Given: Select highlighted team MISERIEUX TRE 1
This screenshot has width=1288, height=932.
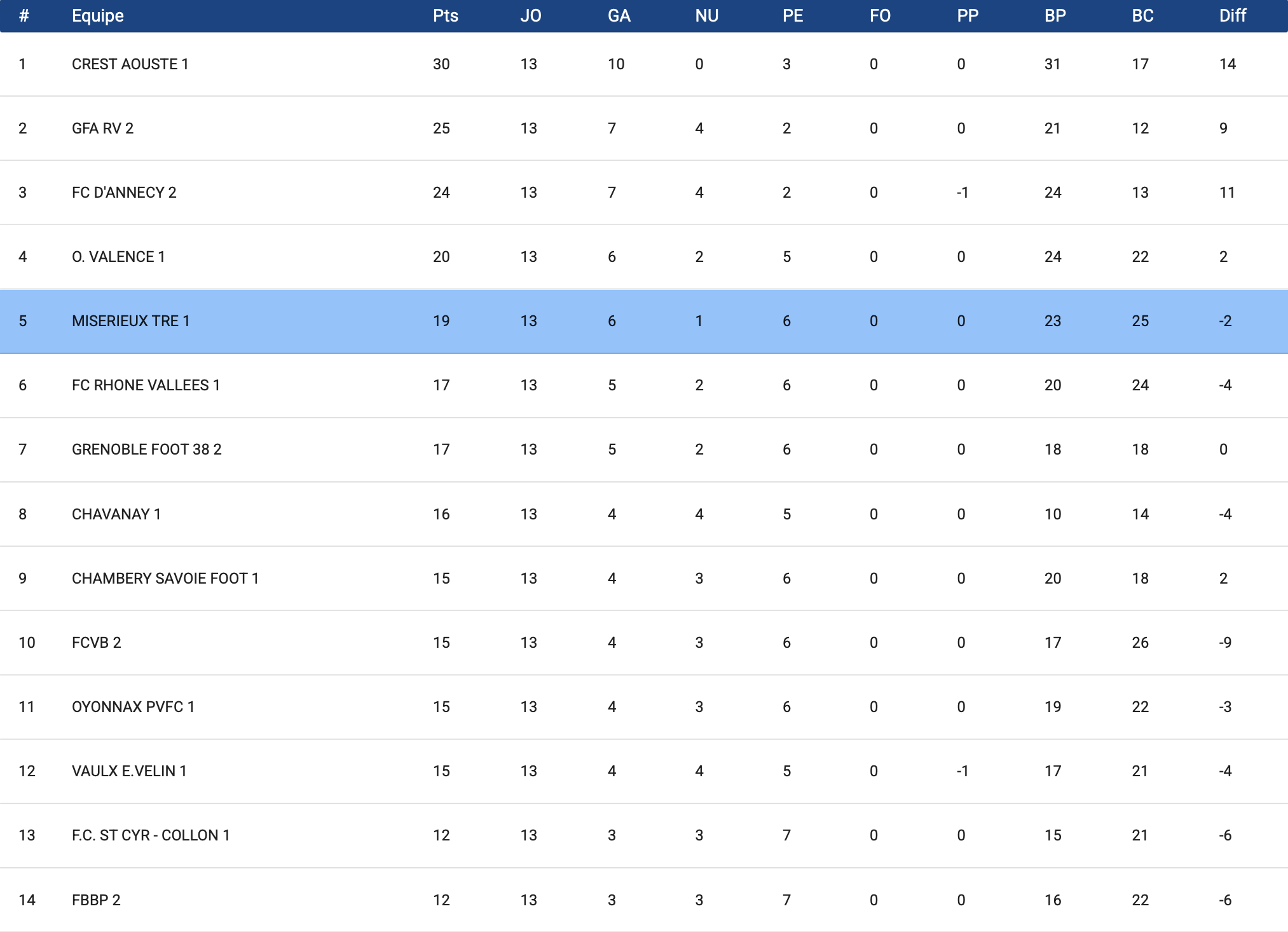Looking at the screenshot, I should coord(130,321).
